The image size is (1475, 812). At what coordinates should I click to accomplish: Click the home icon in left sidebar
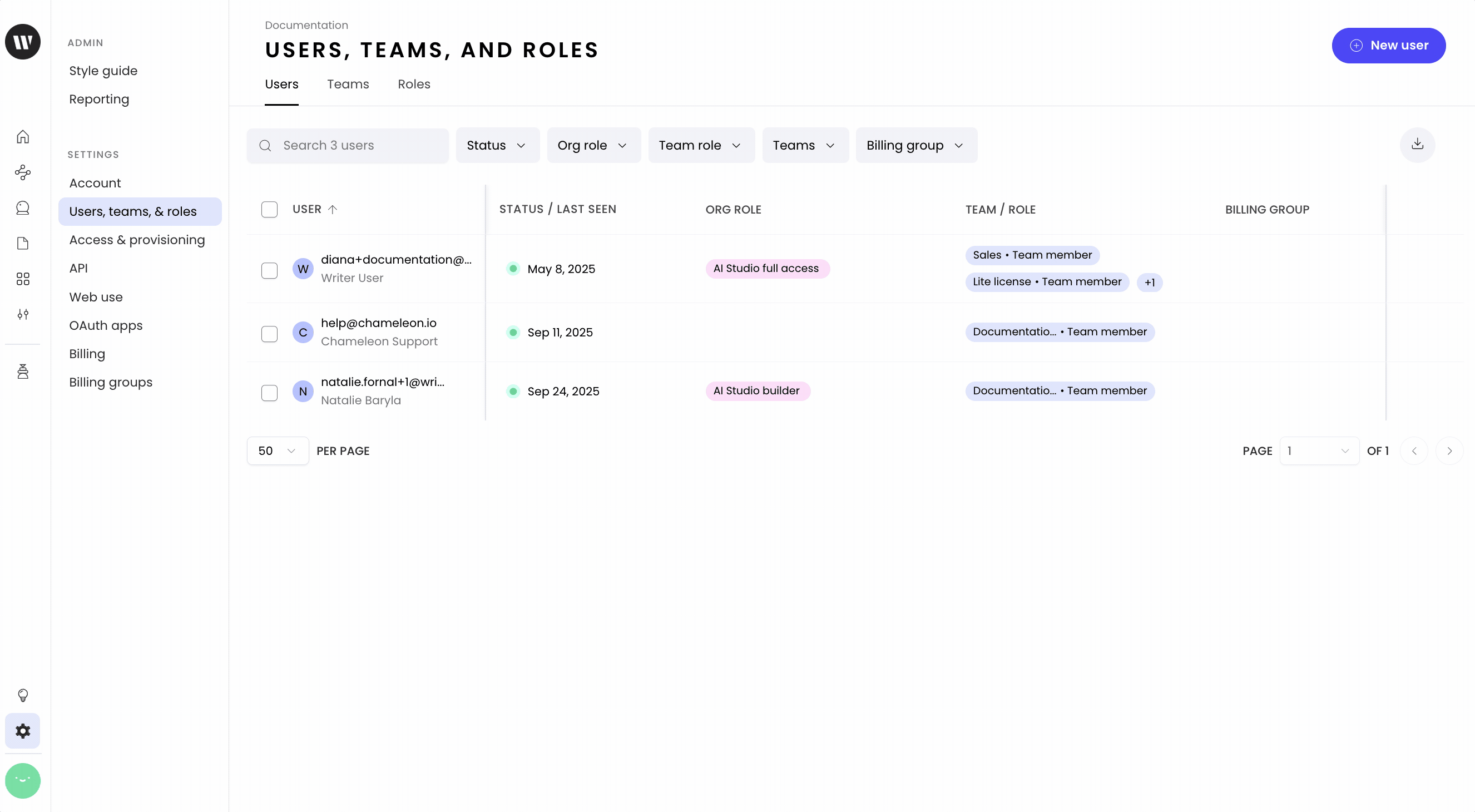pyautogui.click(x=23, y=137)
